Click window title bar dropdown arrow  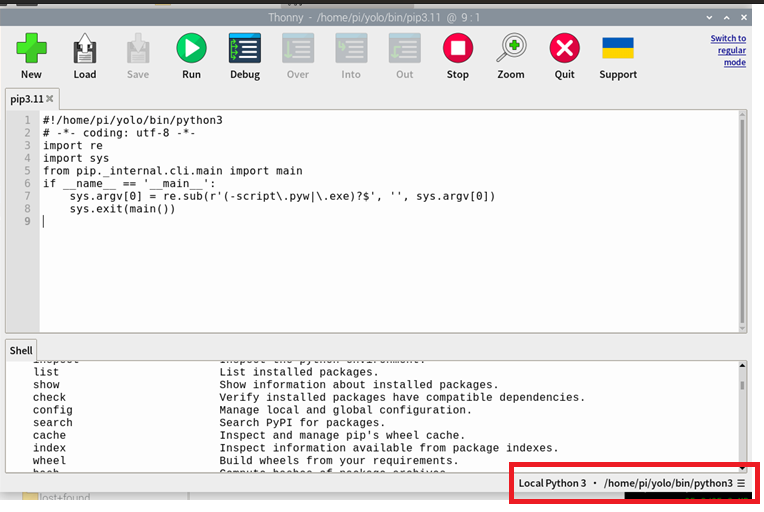[709, 18]
